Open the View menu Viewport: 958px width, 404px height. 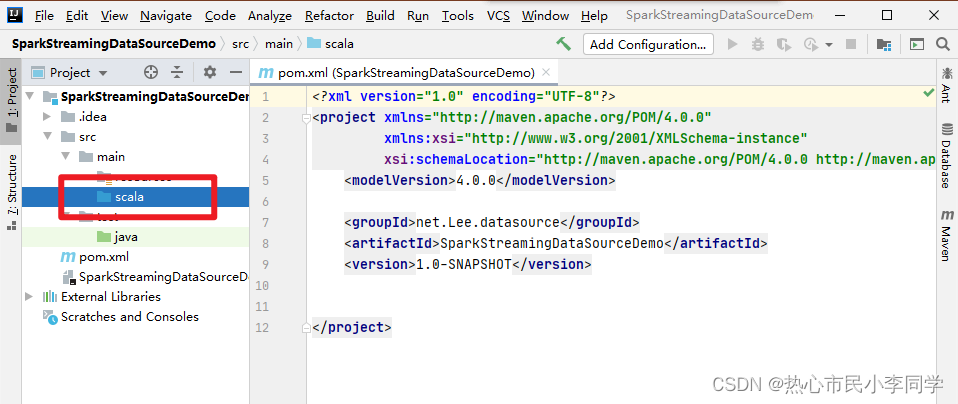click(114, 15)
